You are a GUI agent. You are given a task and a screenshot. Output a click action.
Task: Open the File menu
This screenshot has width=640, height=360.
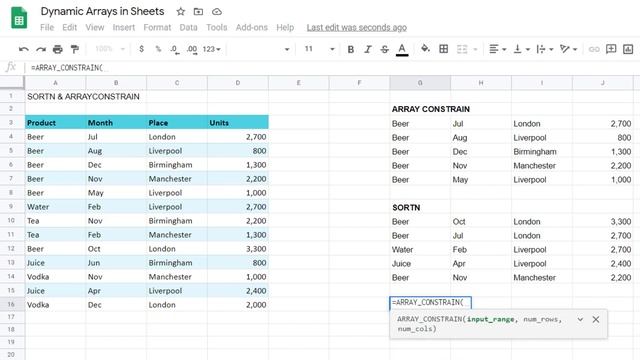[47, 27]
